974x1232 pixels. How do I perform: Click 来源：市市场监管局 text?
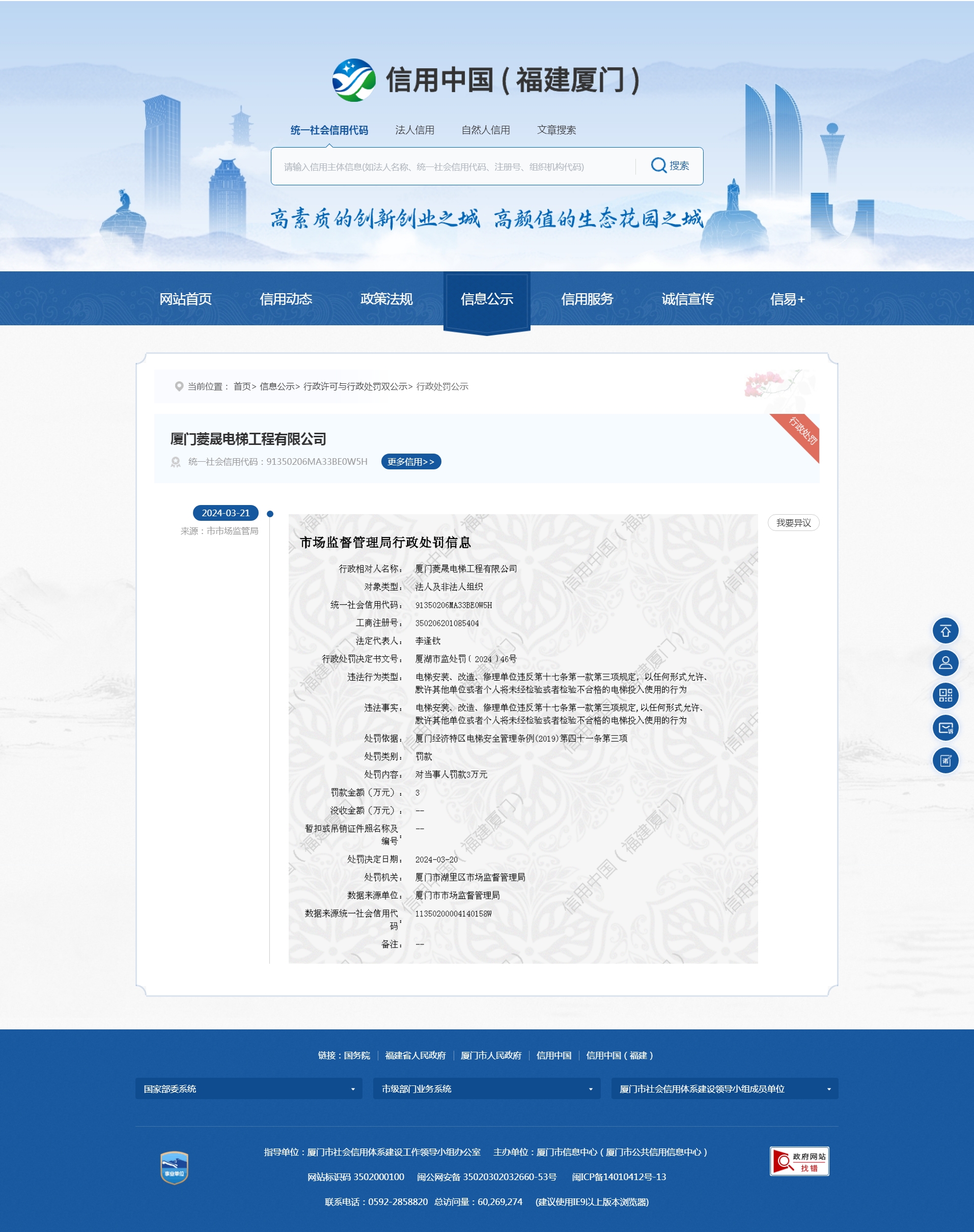coord(219,531)
